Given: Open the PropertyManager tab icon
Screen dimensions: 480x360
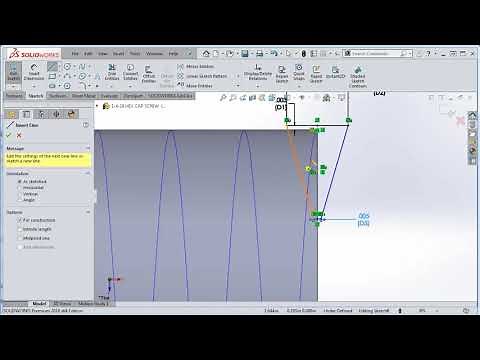Looking at the screenshot, I should point(26,114).
